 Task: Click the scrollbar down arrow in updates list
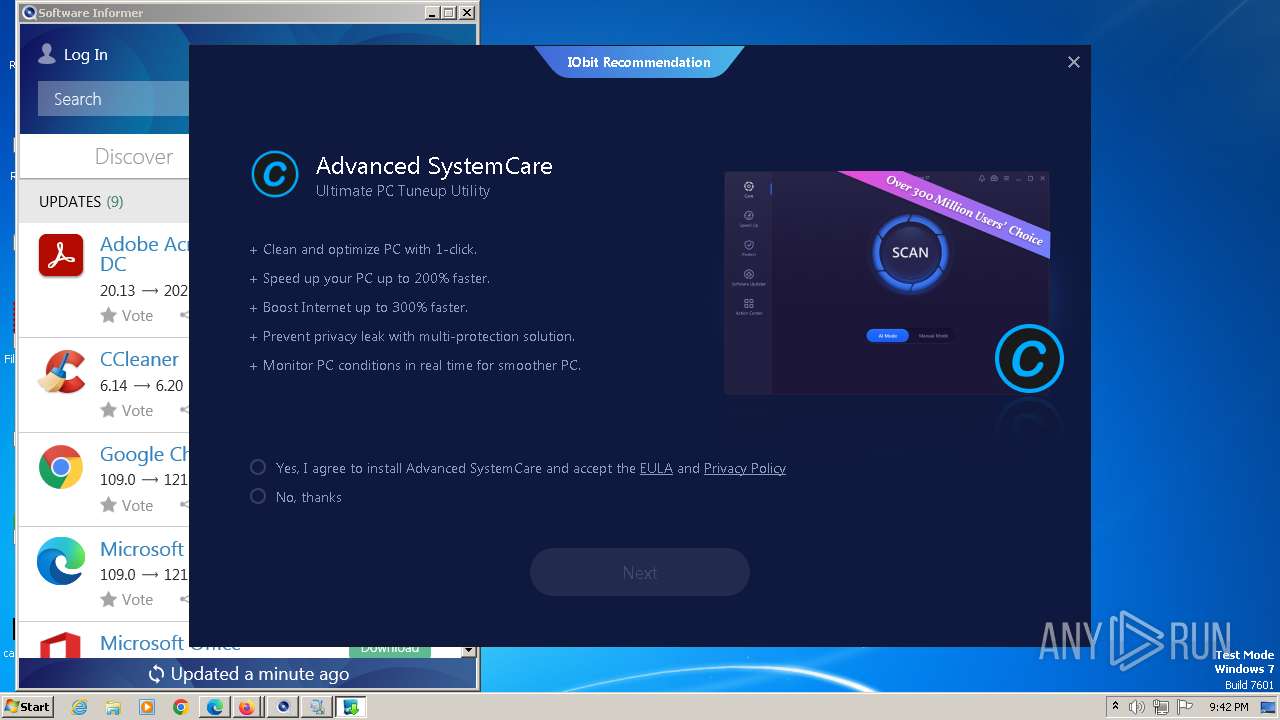tap(468, 650)
